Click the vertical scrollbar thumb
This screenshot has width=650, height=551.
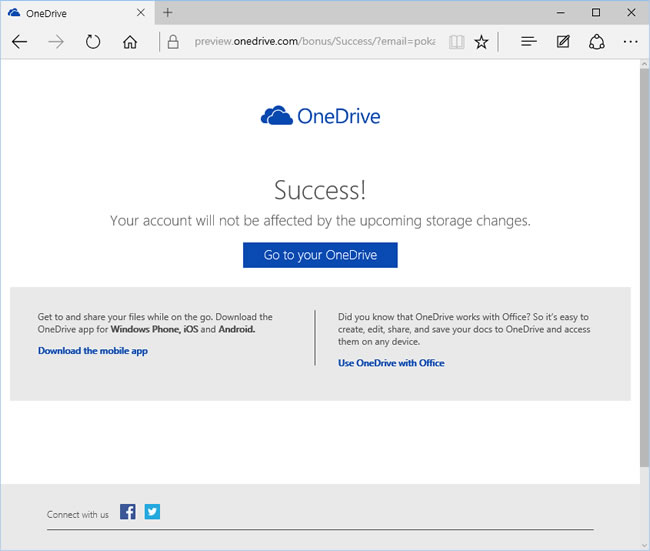644,268
